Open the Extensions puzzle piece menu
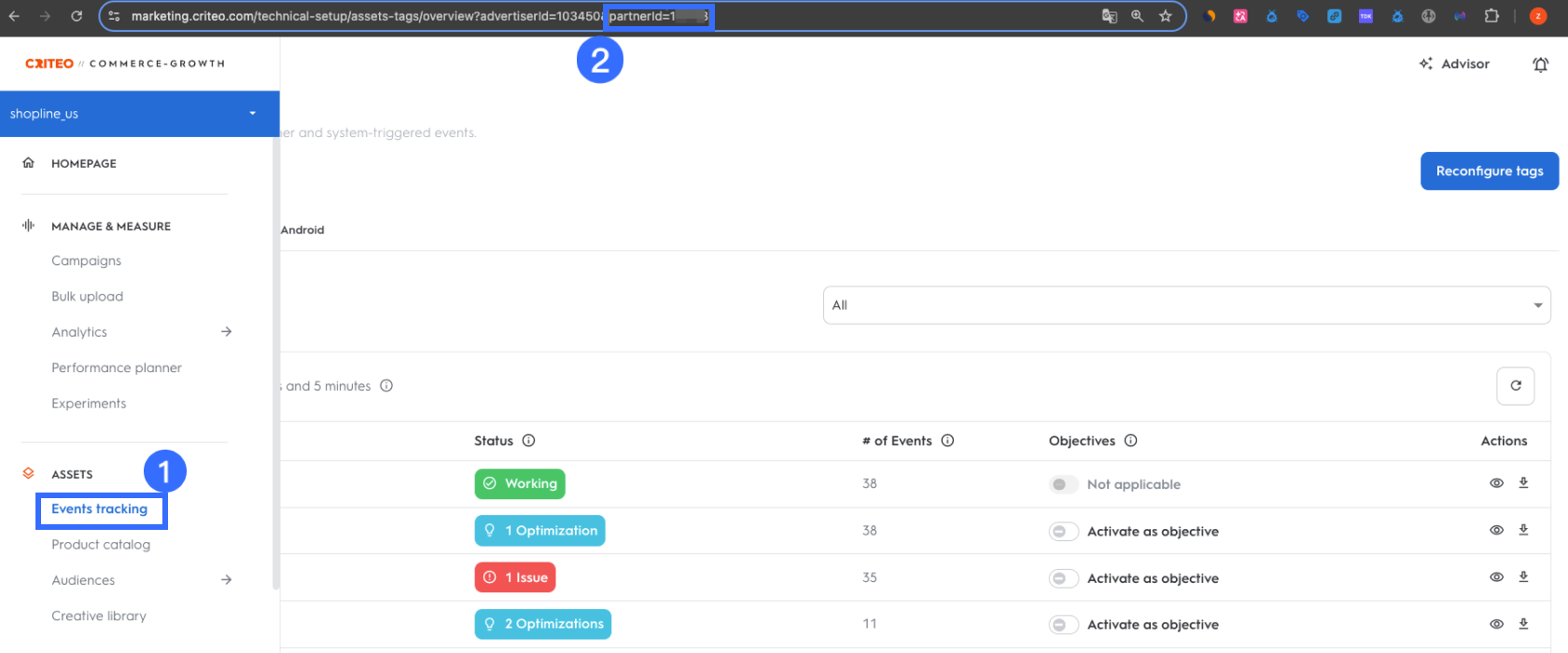 [x=1491, y=16]
